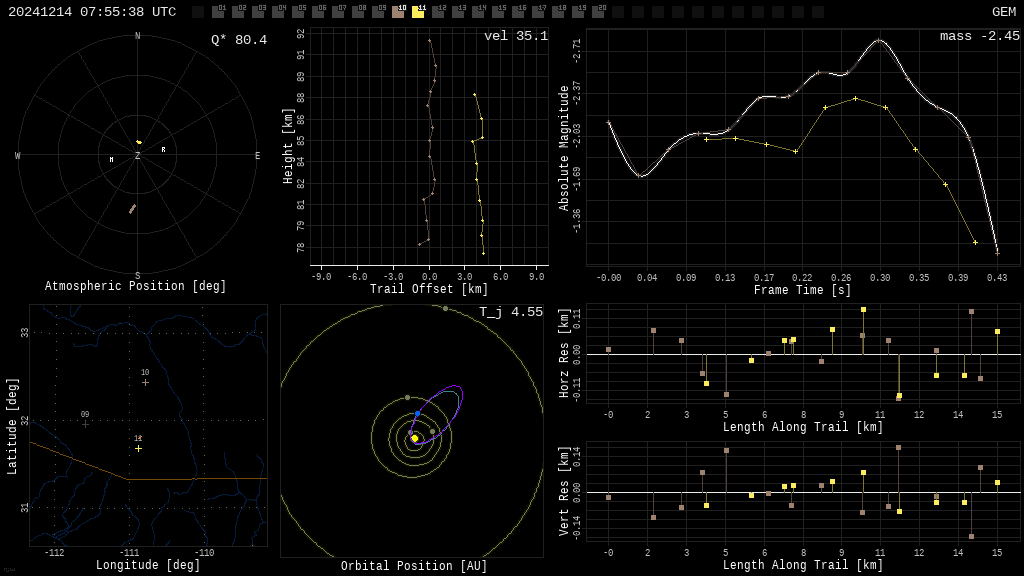
Task: Click the yellow station 11 indicator box
Action: [418, 12]
